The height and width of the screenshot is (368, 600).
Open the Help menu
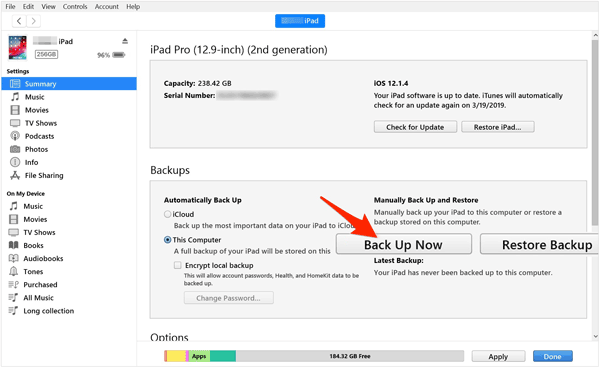coord(133,7)
